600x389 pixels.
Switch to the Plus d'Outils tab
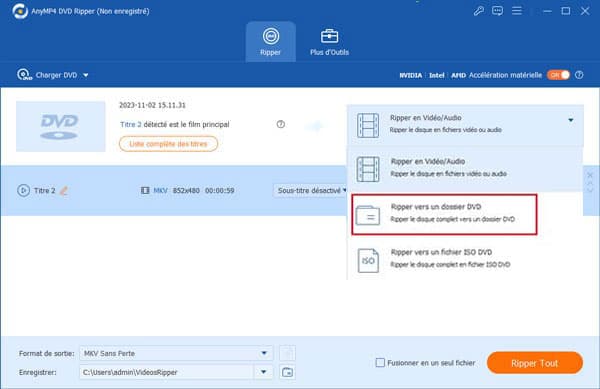[329, 42]
